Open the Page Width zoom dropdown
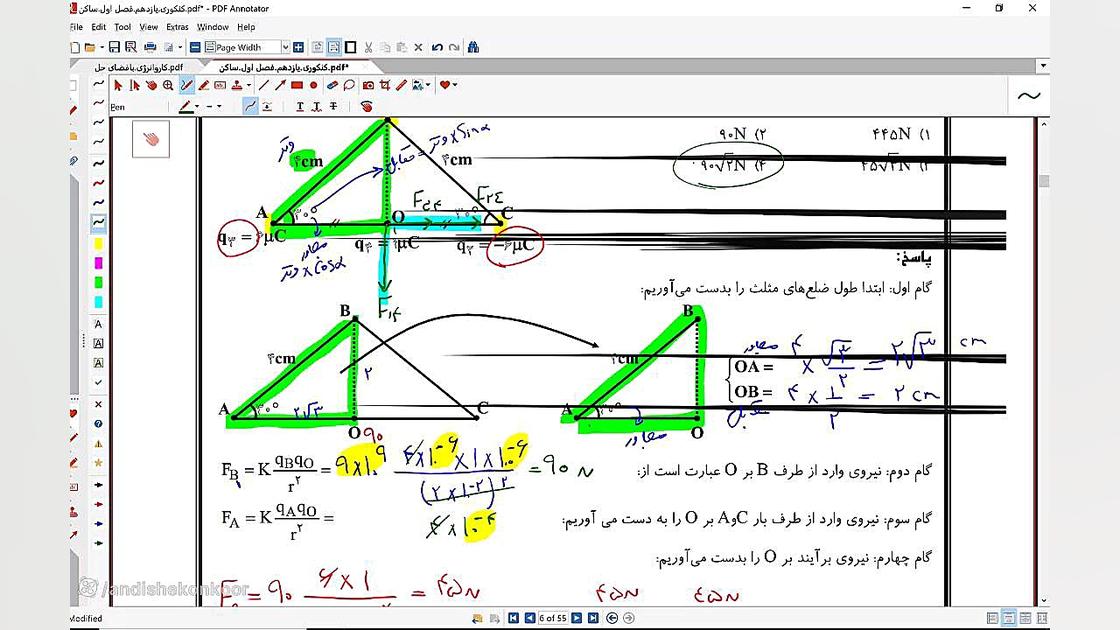Image resolution: width=1120 pixels, height=630 pixels. (x=286, y=47)
